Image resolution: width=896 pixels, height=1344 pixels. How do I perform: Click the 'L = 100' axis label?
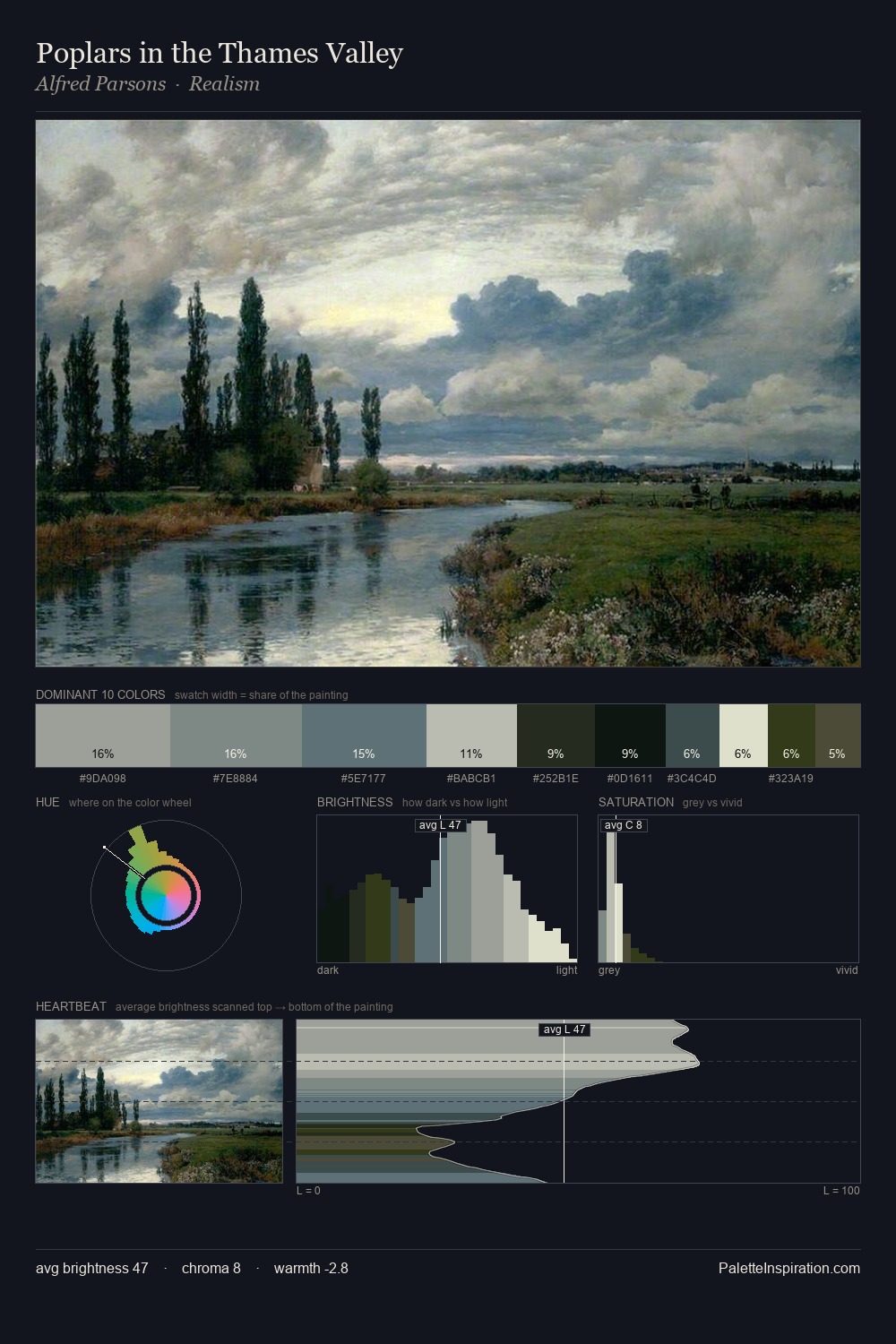coord(841,1191)
